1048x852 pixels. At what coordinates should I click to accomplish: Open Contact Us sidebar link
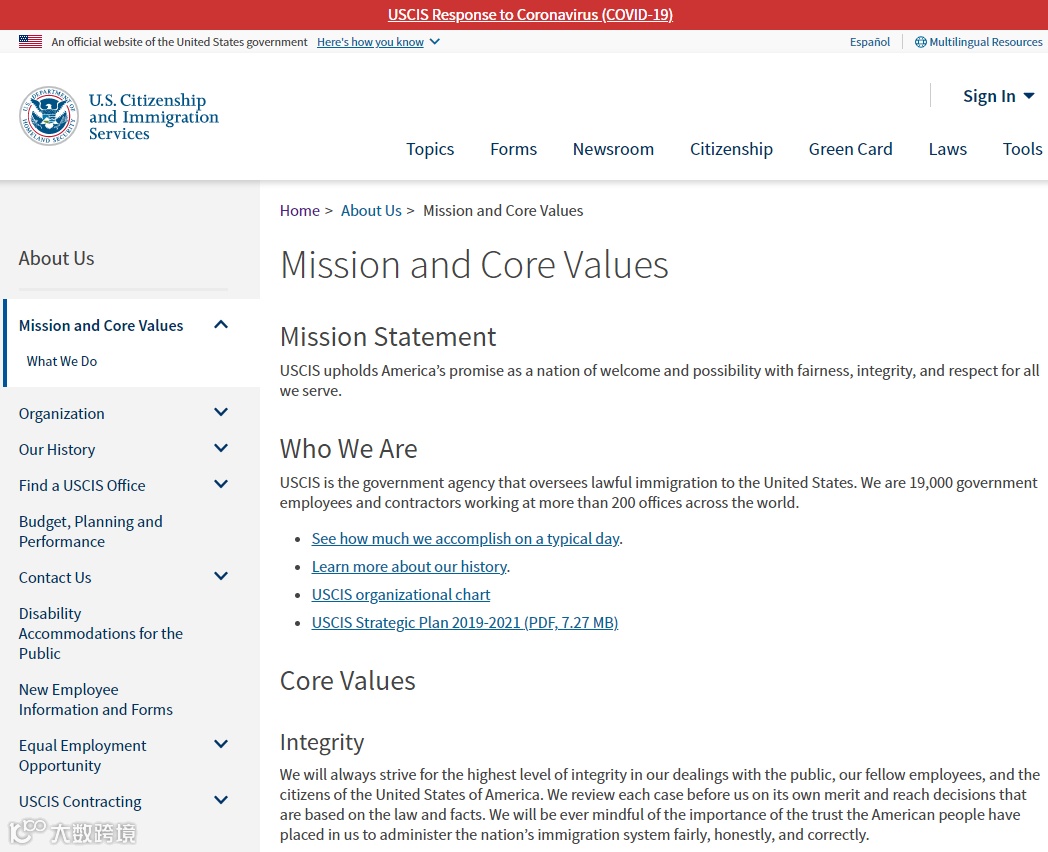tap(55, 577)
